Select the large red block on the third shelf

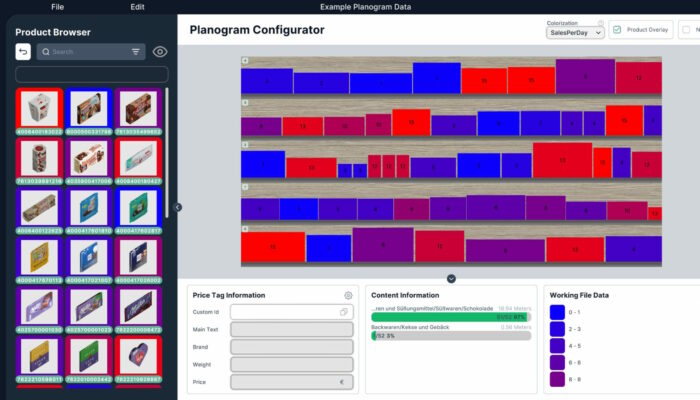pyautogui.click(x=562, y=160)
